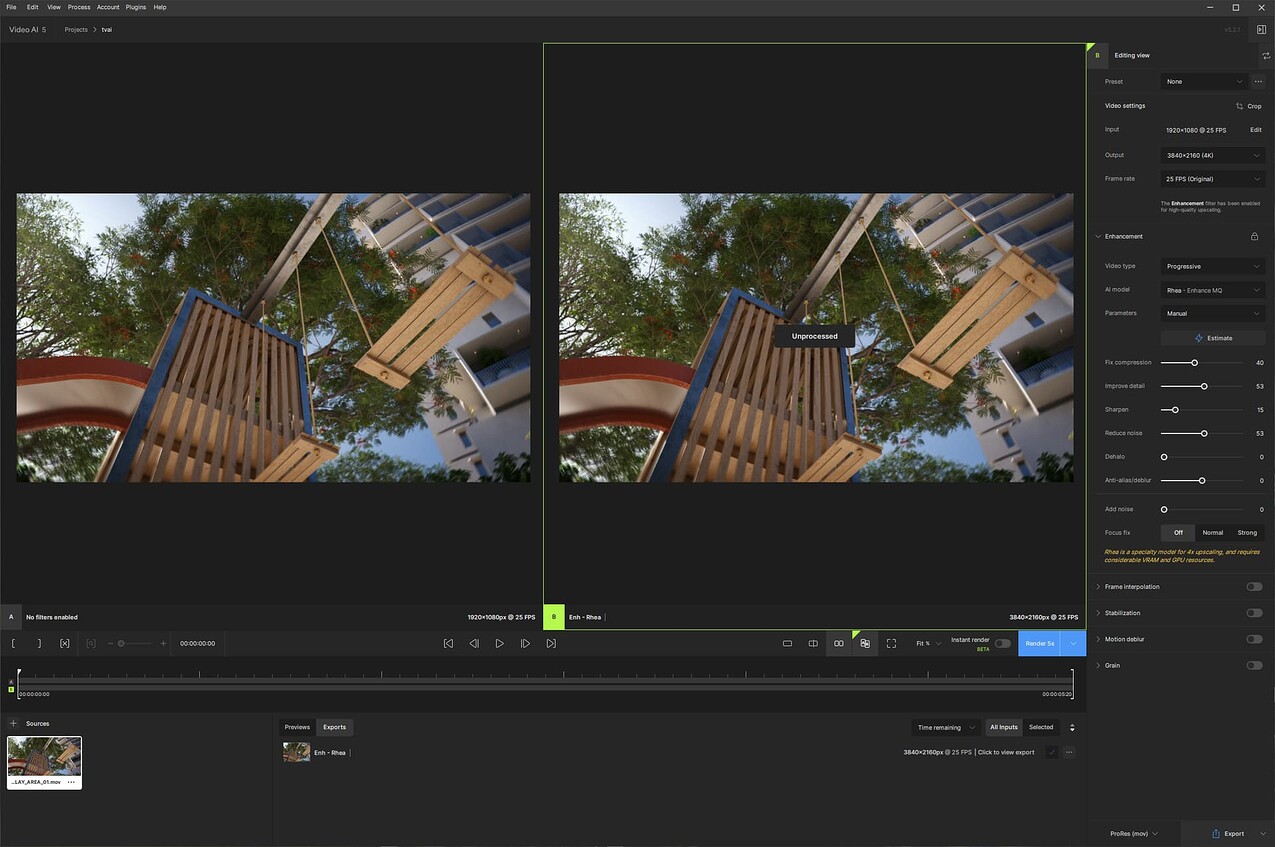Screen dimensions: 1275x847
Task: Enter fullscreen preview mode
Action: click(891, 643)
